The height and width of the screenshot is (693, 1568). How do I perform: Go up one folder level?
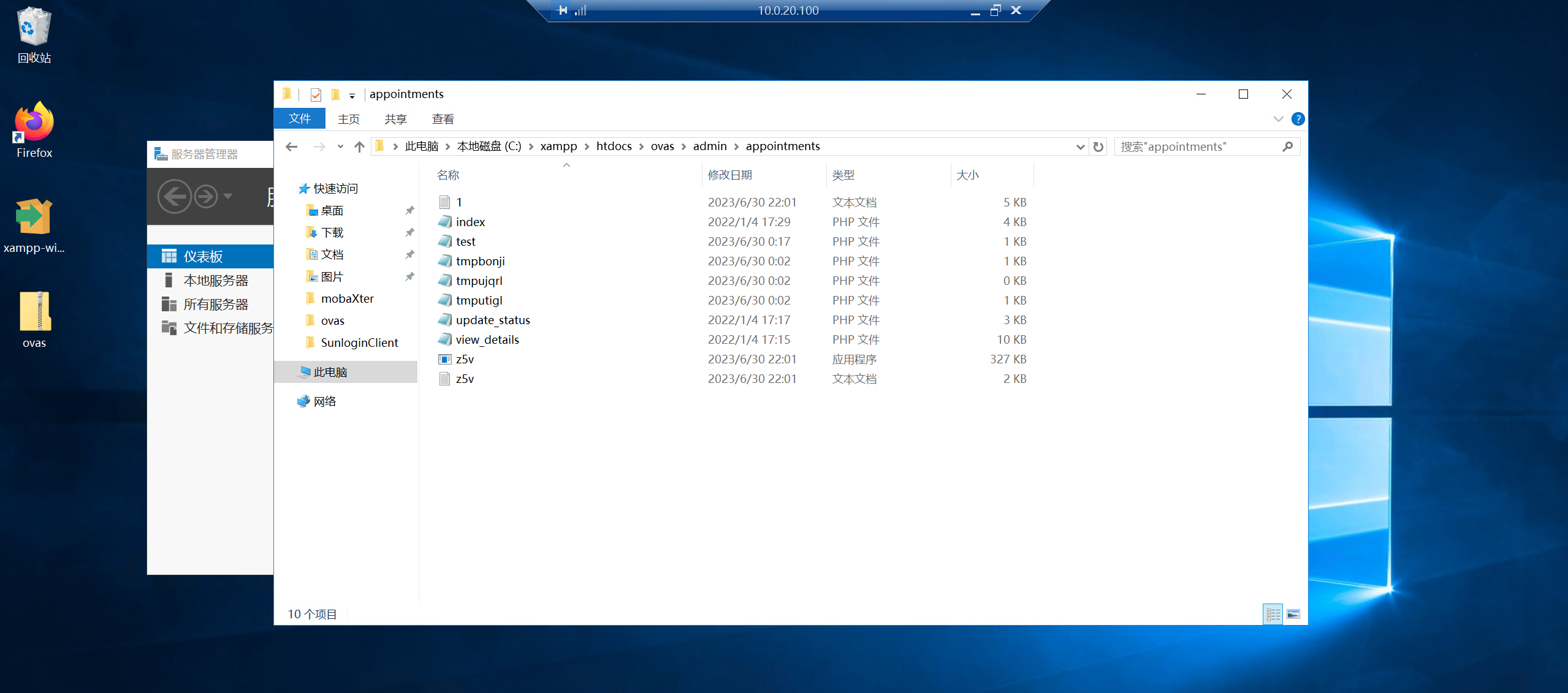(360, 146)
